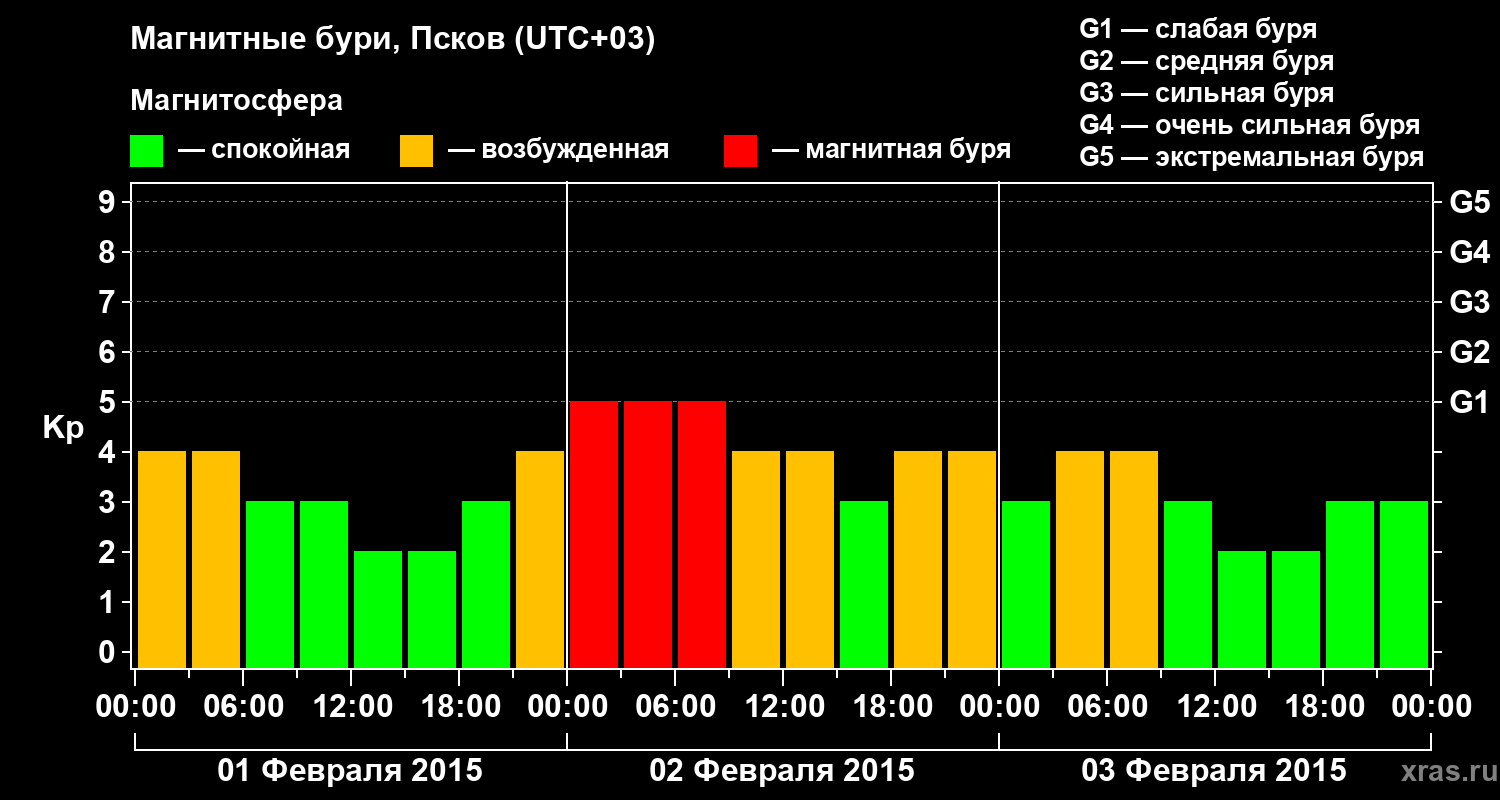Click the orange 03:00–06:00 bar on 01 Февраля
The image size is (1500, 800).
(216, 560)
